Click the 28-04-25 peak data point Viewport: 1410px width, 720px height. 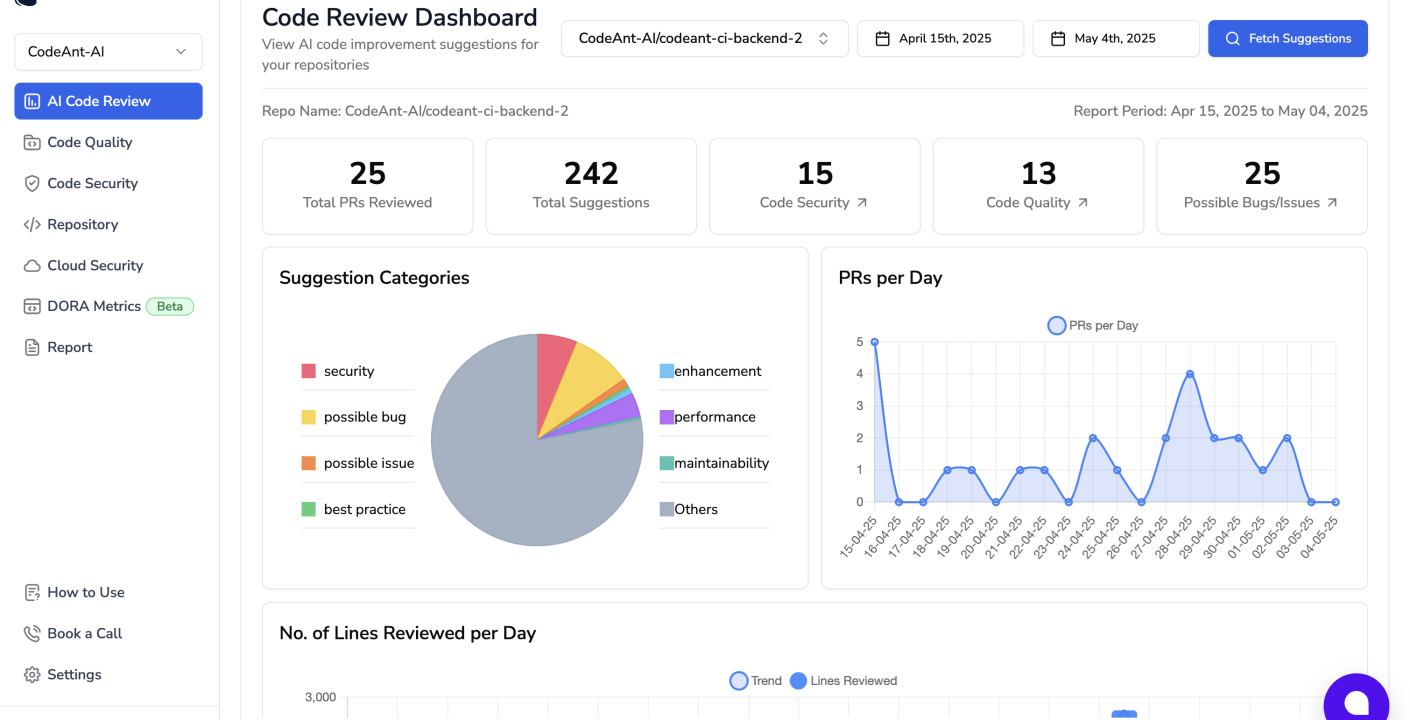1190,374
